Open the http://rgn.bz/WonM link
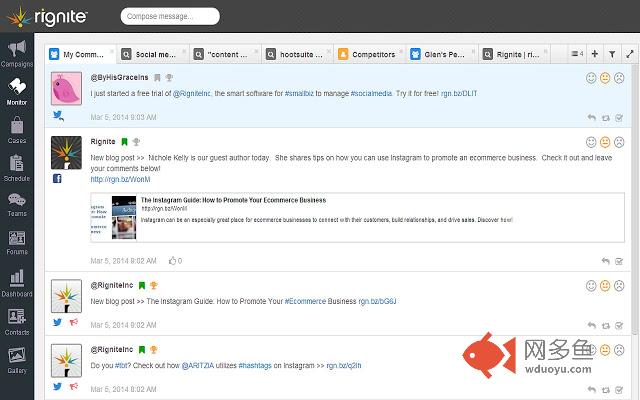 (120, 179)
